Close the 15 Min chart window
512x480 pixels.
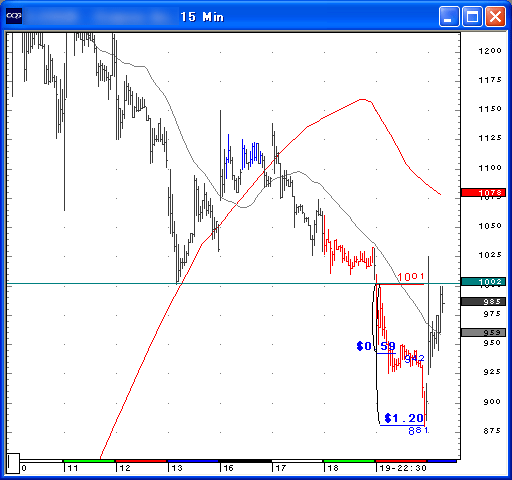pos(495,16)
